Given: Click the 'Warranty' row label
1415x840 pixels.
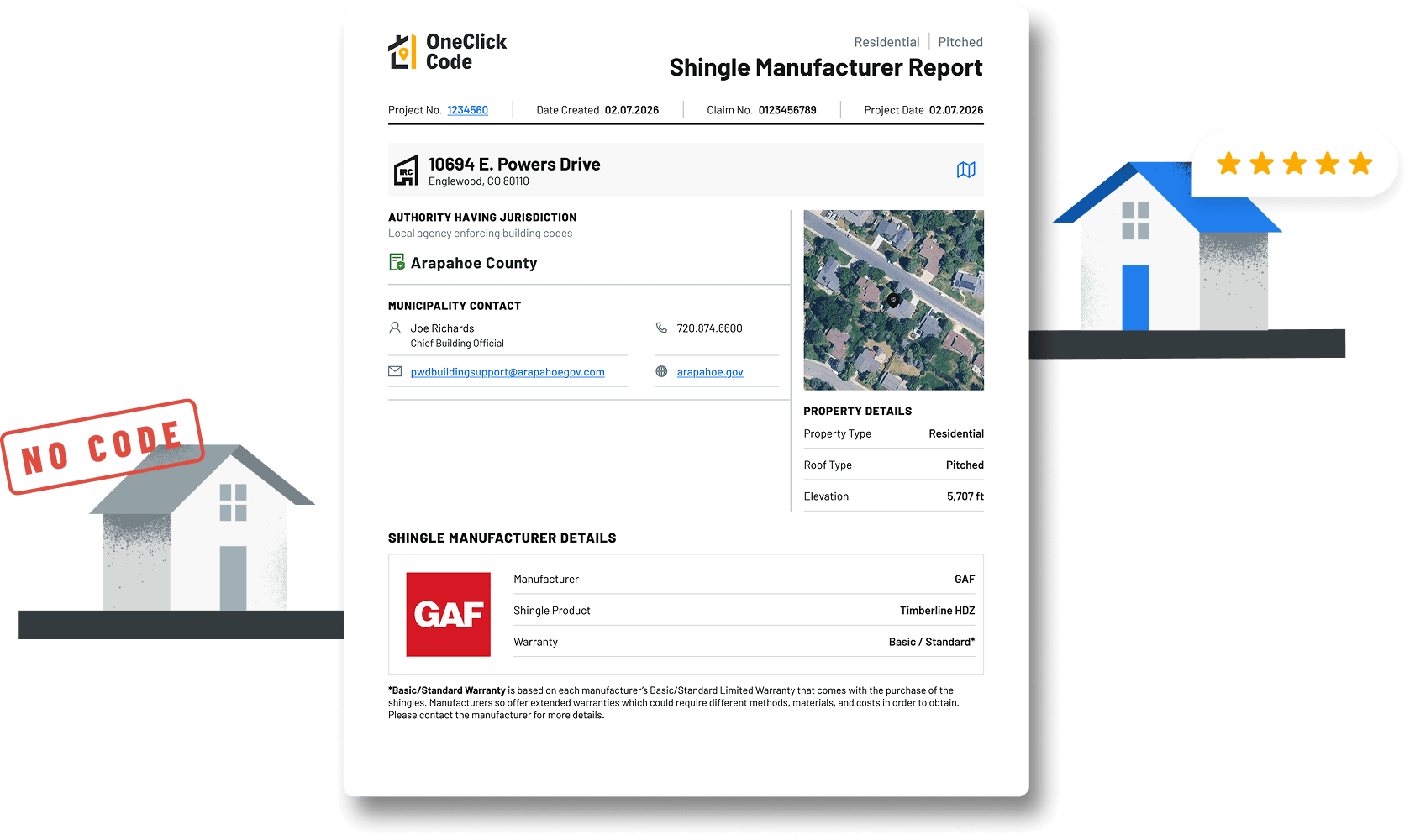Looking at the screenshot, I should click(x=535, y=642).
